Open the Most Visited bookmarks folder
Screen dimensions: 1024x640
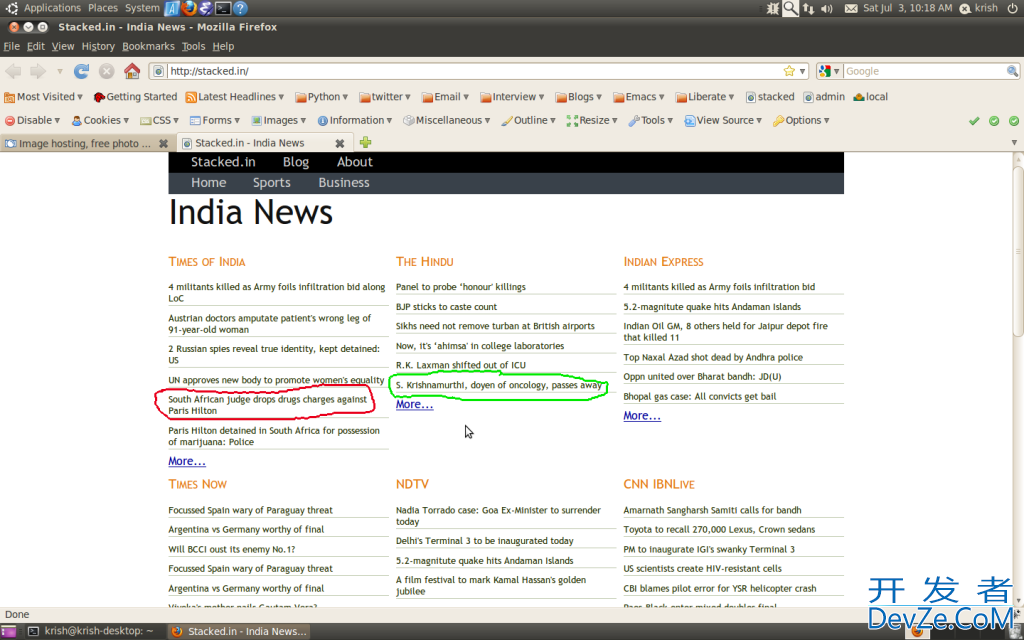[x=43, y=97]
